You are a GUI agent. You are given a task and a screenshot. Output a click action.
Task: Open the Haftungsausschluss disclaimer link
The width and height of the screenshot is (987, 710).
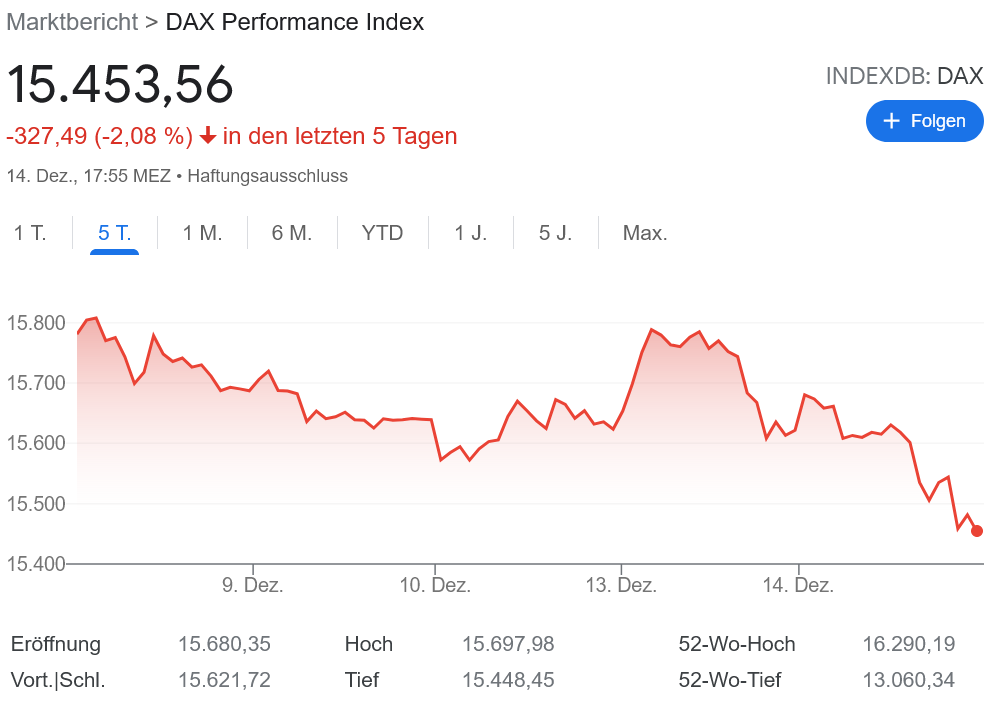pos(267,176)
